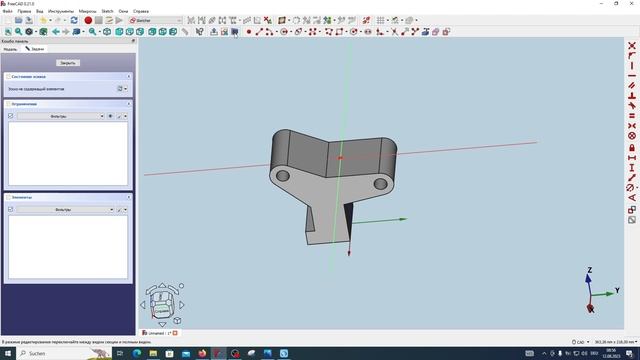Open the Элементы Фильтры dropdown
The image size is (640, 360).
[x=65, y=209]
